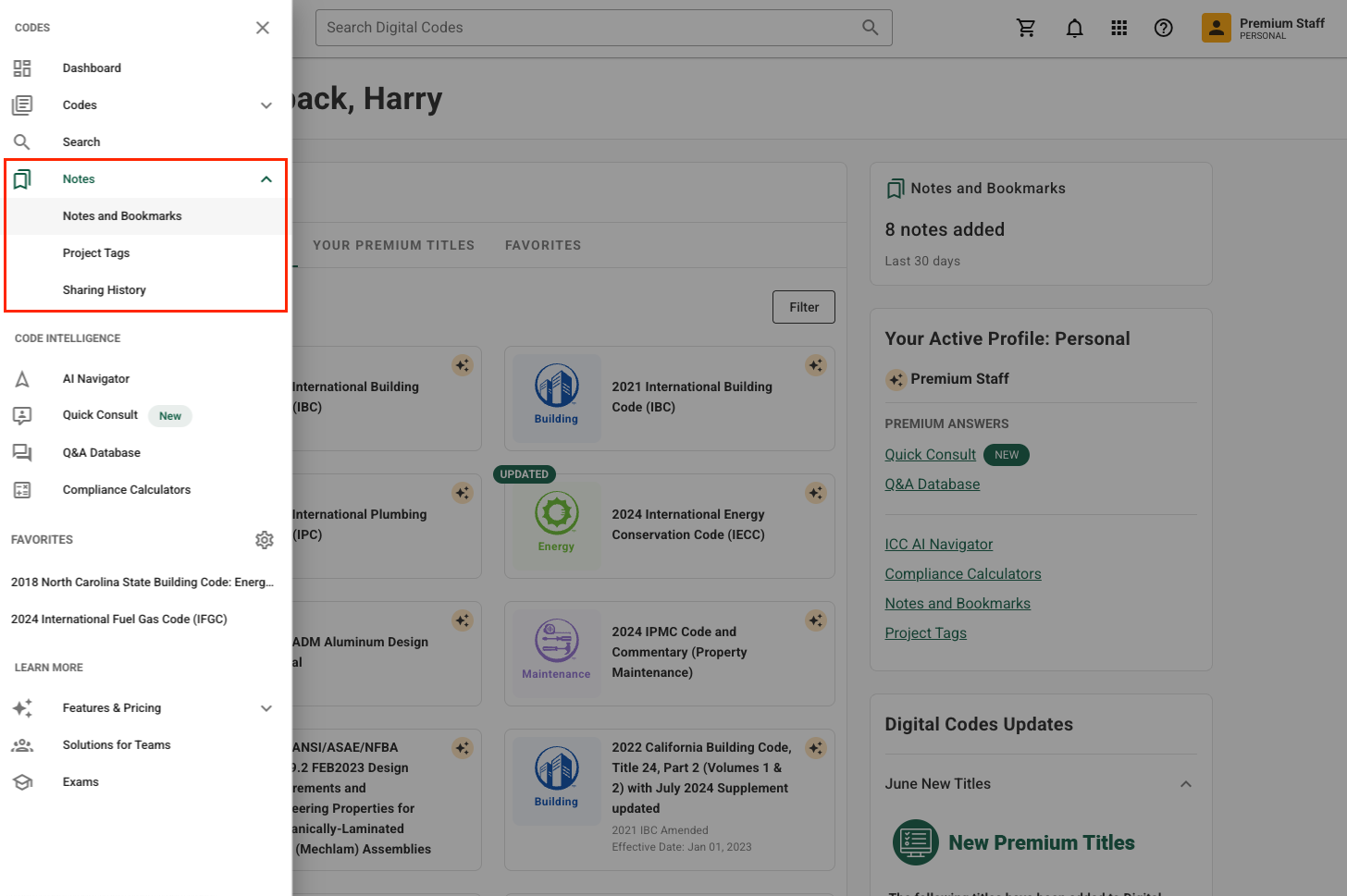Open 2021 International Building Code card
The image size is (1347, 896).
tap(670, 399)
